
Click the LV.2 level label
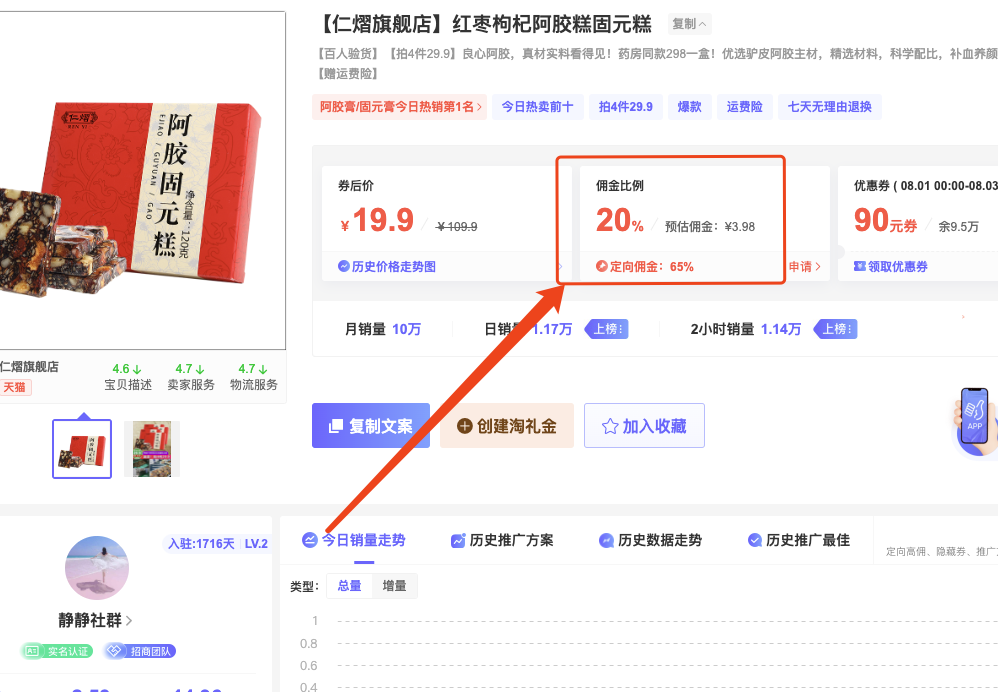click(257, 544)
